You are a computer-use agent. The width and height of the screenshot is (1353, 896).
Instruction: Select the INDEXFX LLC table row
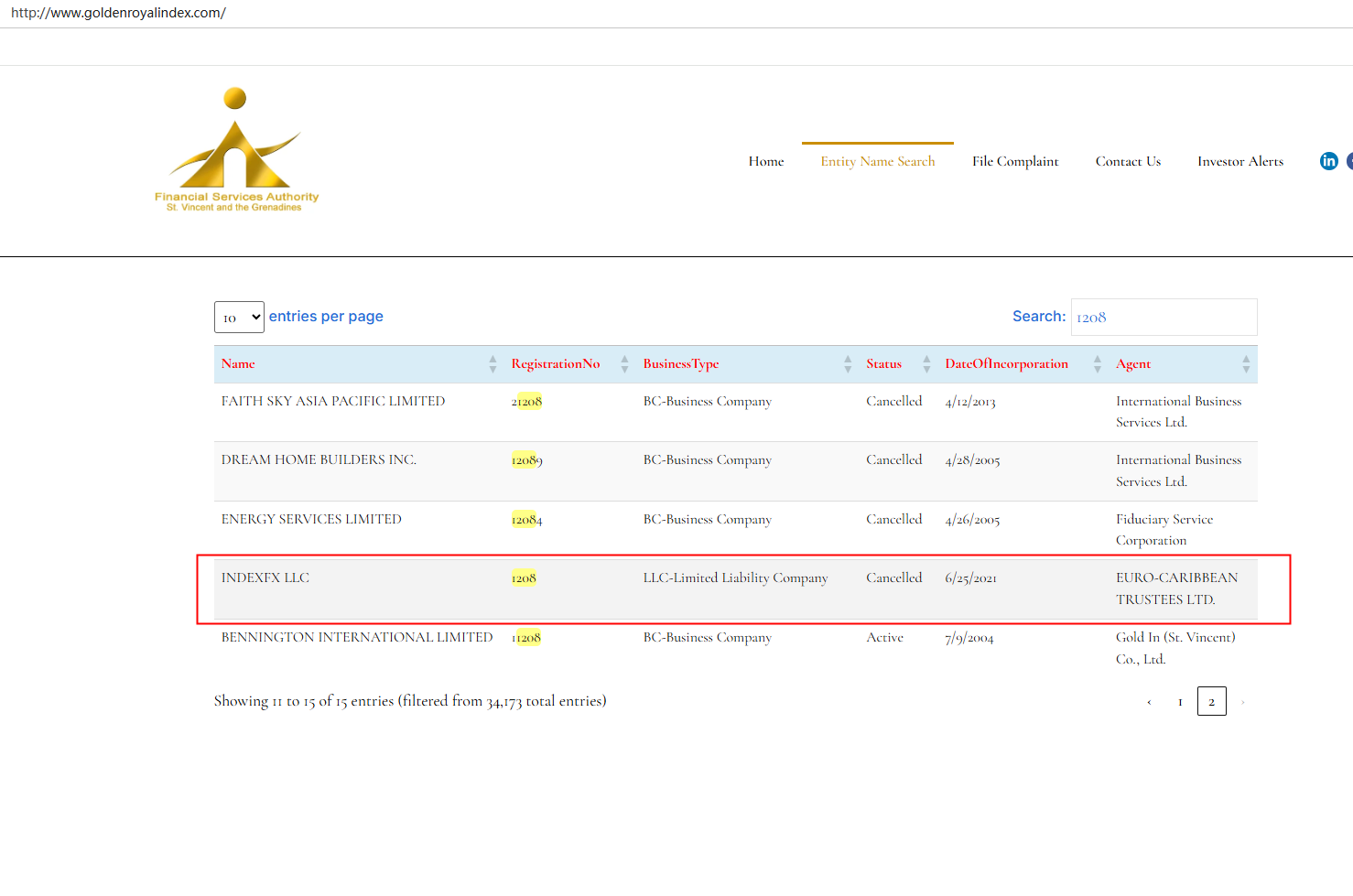[x=265, y=578]
